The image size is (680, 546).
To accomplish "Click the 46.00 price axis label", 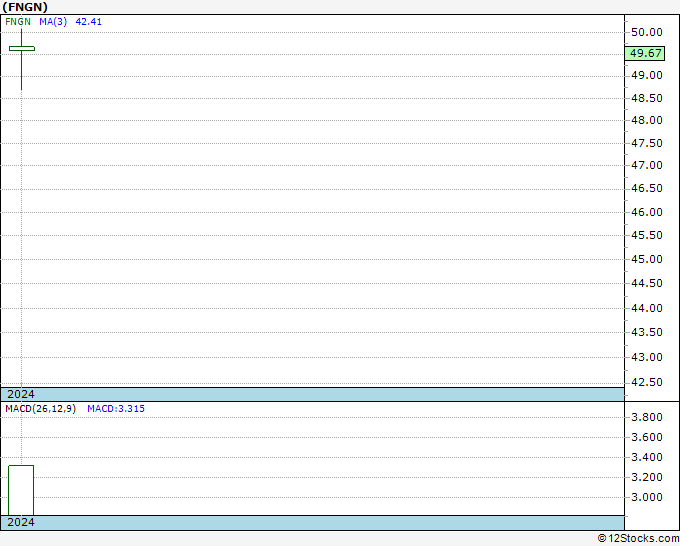I will click(647, 212).
